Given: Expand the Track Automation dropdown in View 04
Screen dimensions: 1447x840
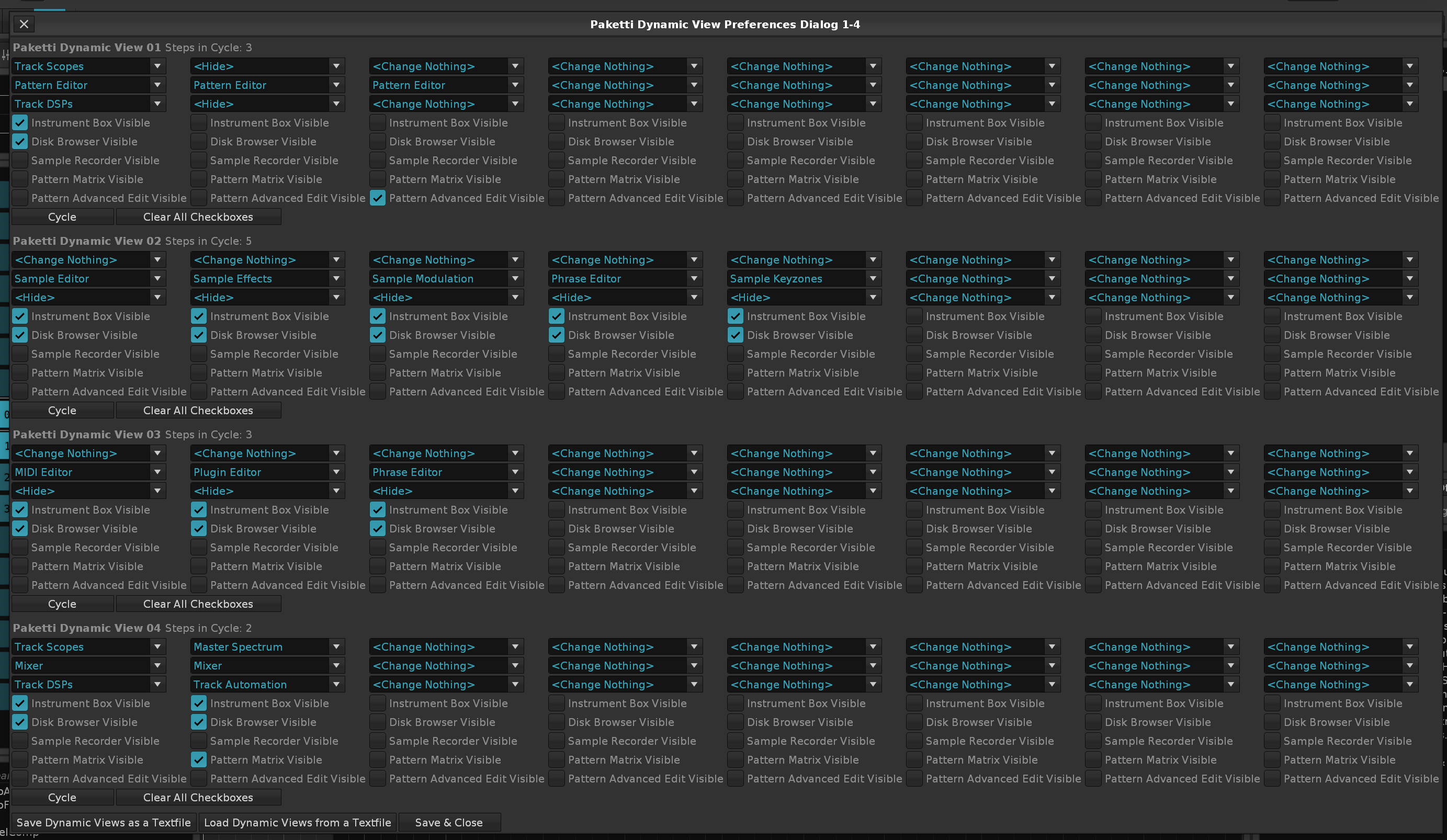Looking at the screenshot, I should [267, 685].
